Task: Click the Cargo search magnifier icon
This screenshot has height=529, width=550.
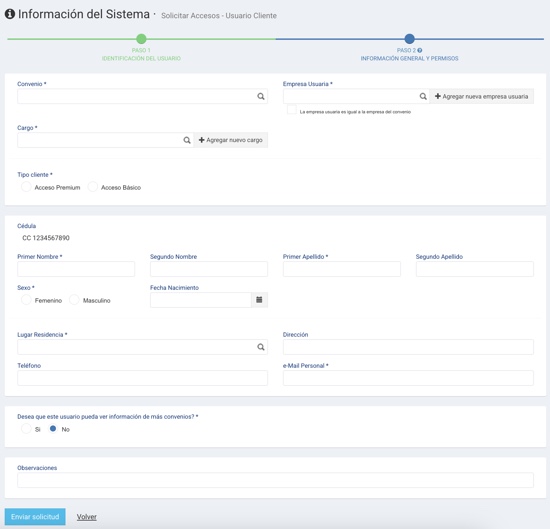Action: click(187, 140)
